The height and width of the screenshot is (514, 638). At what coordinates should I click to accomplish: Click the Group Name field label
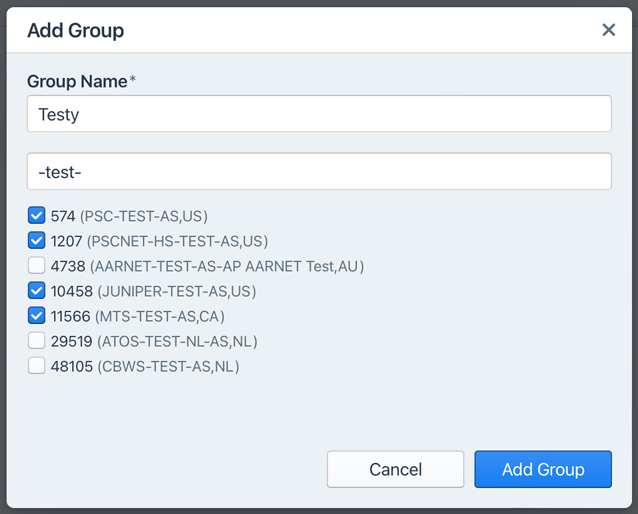pyautogui.click(x=76, y=82)
